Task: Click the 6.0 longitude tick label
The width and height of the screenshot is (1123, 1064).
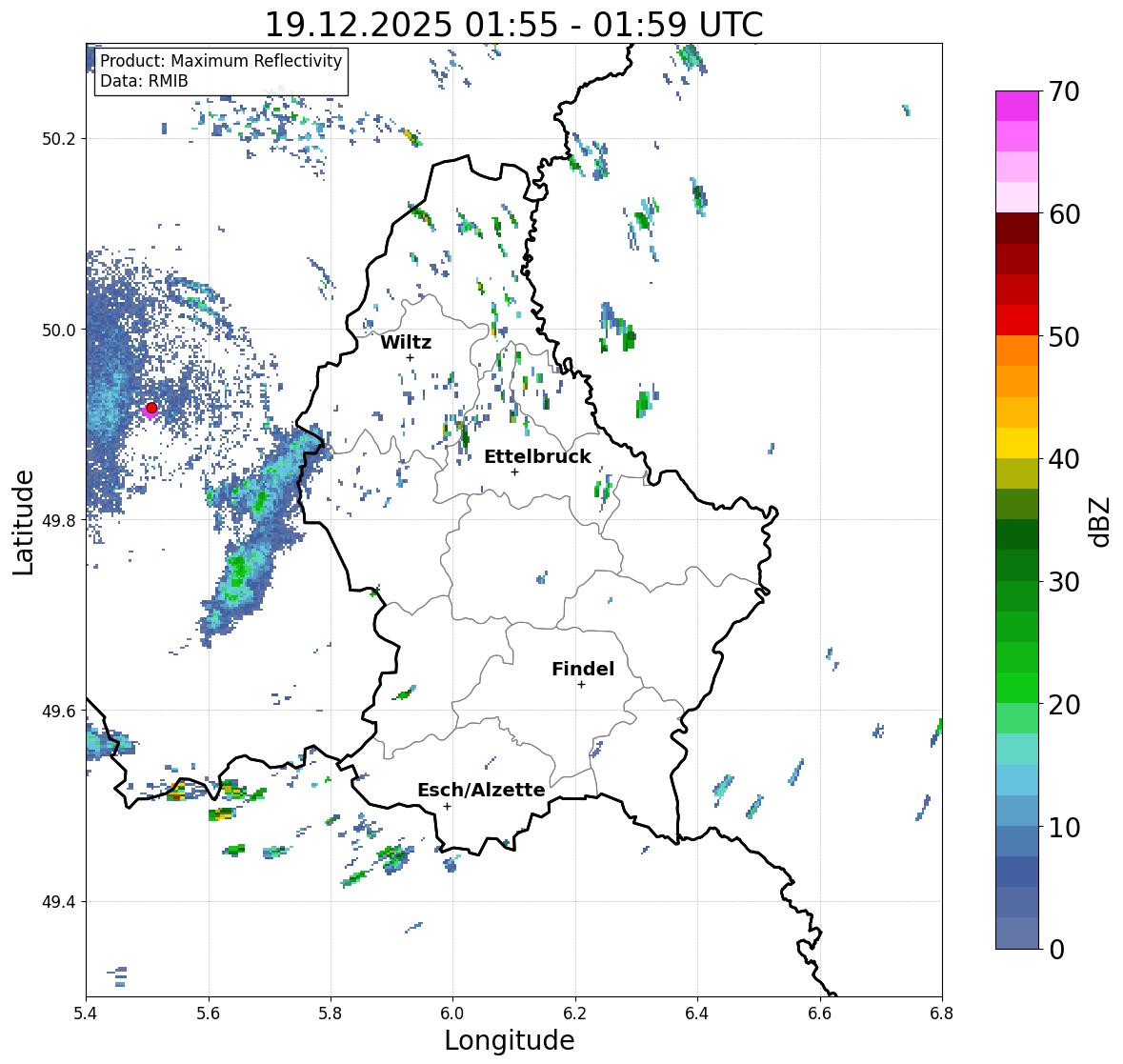Action: tap(452, 1014)
